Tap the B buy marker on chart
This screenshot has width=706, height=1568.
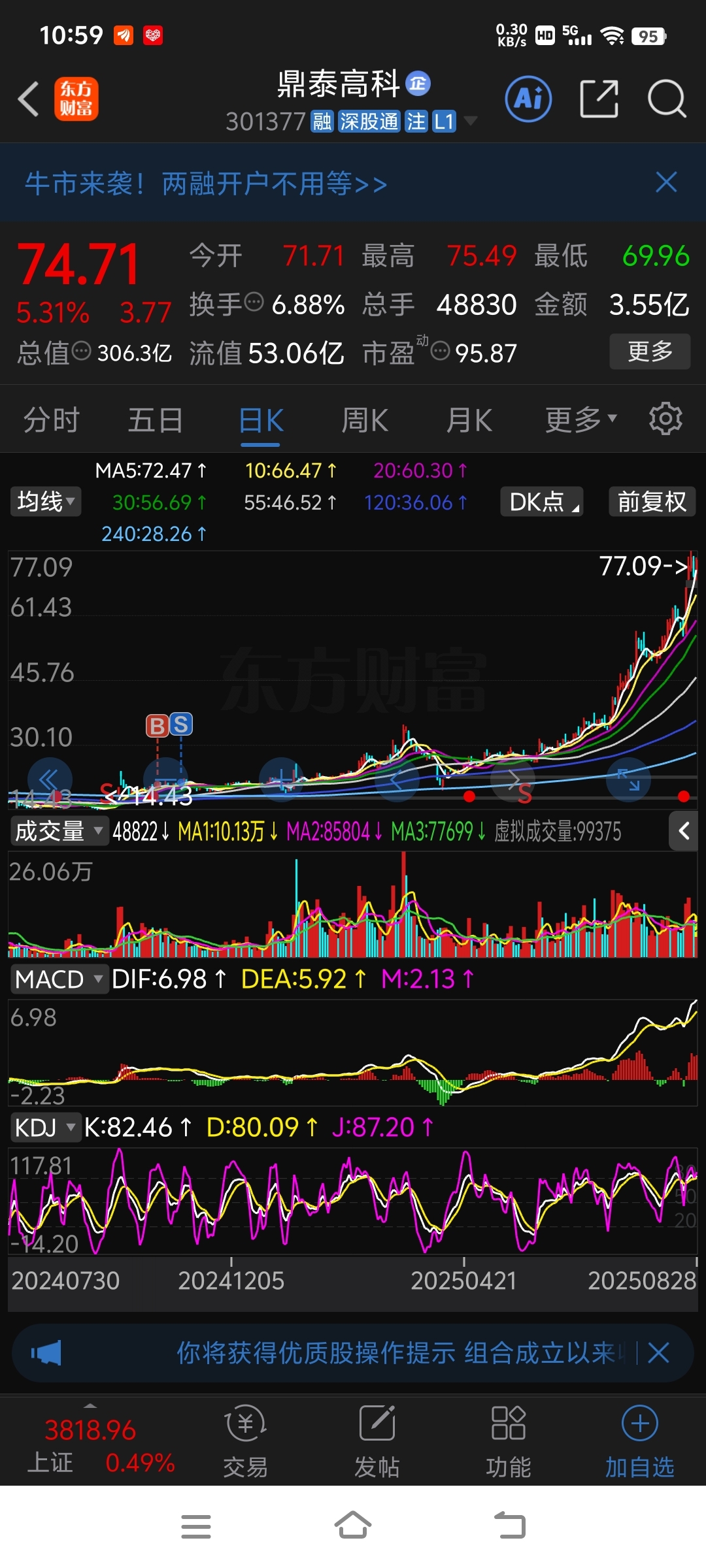coord(157,726)
